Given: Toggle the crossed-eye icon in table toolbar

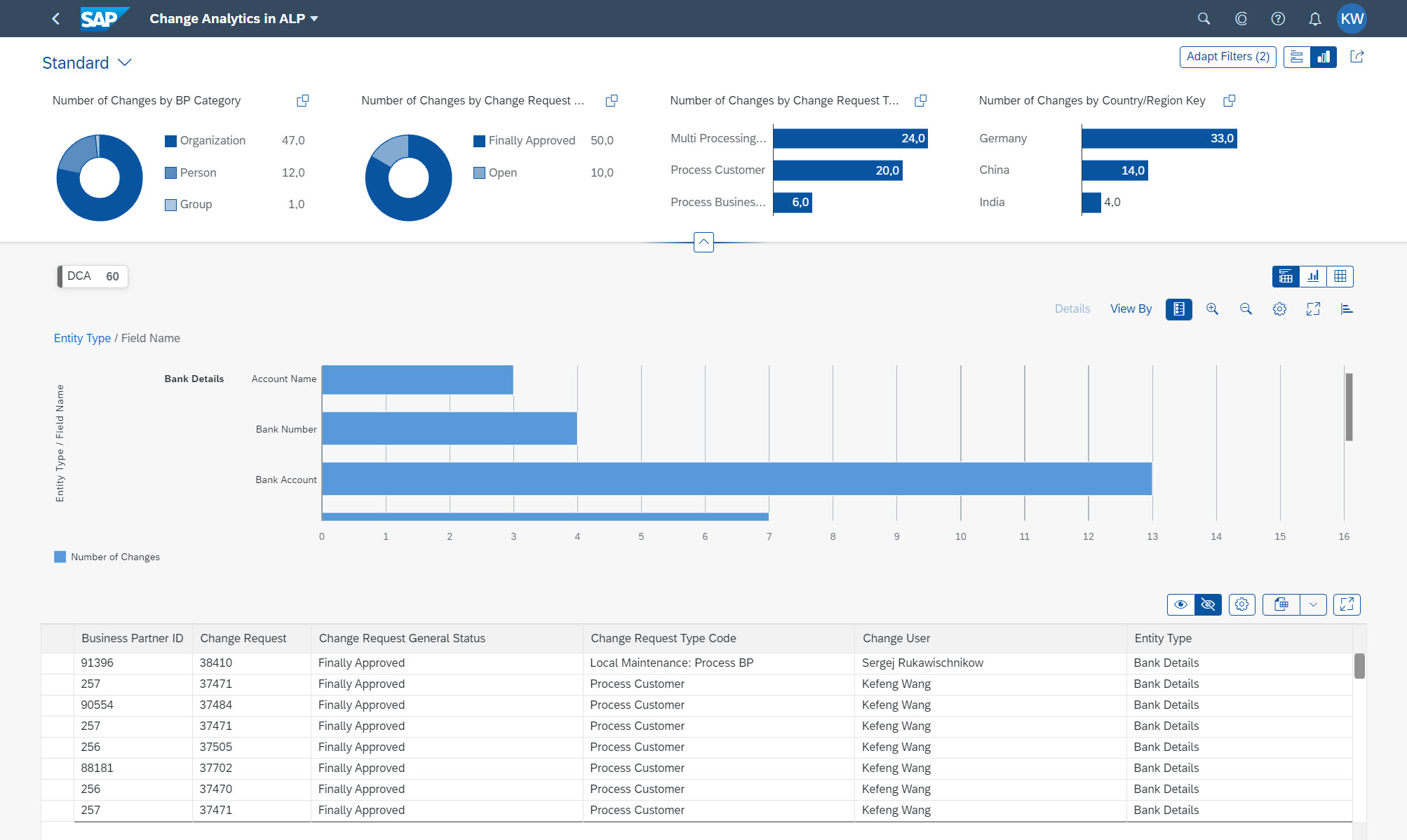Looking at the screenshot, I should (1209, 604).
